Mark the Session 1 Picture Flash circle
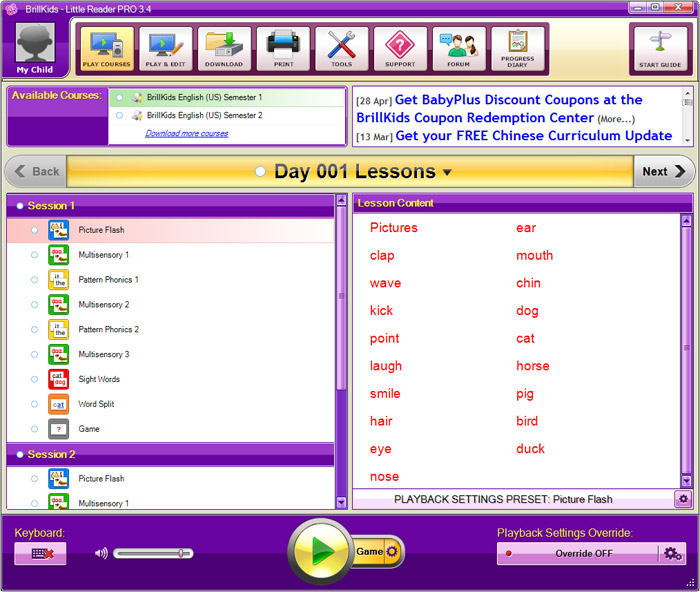Screen dimensions: 700x592 coord(34,230)
